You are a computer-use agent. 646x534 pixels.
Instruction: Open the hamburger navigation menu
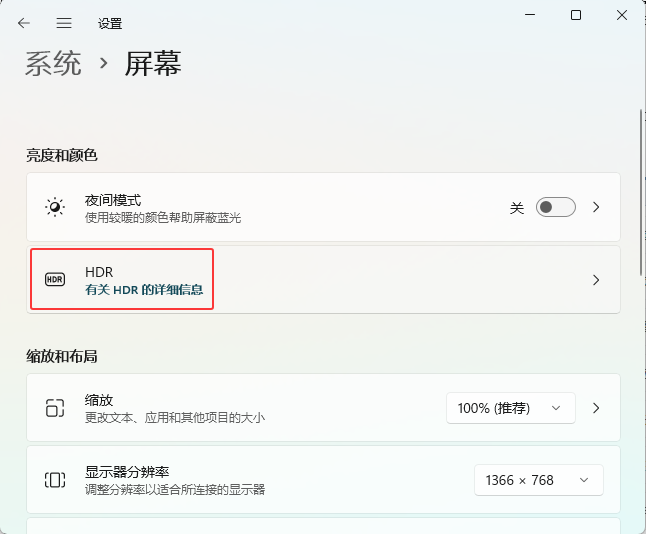(64, 22)
